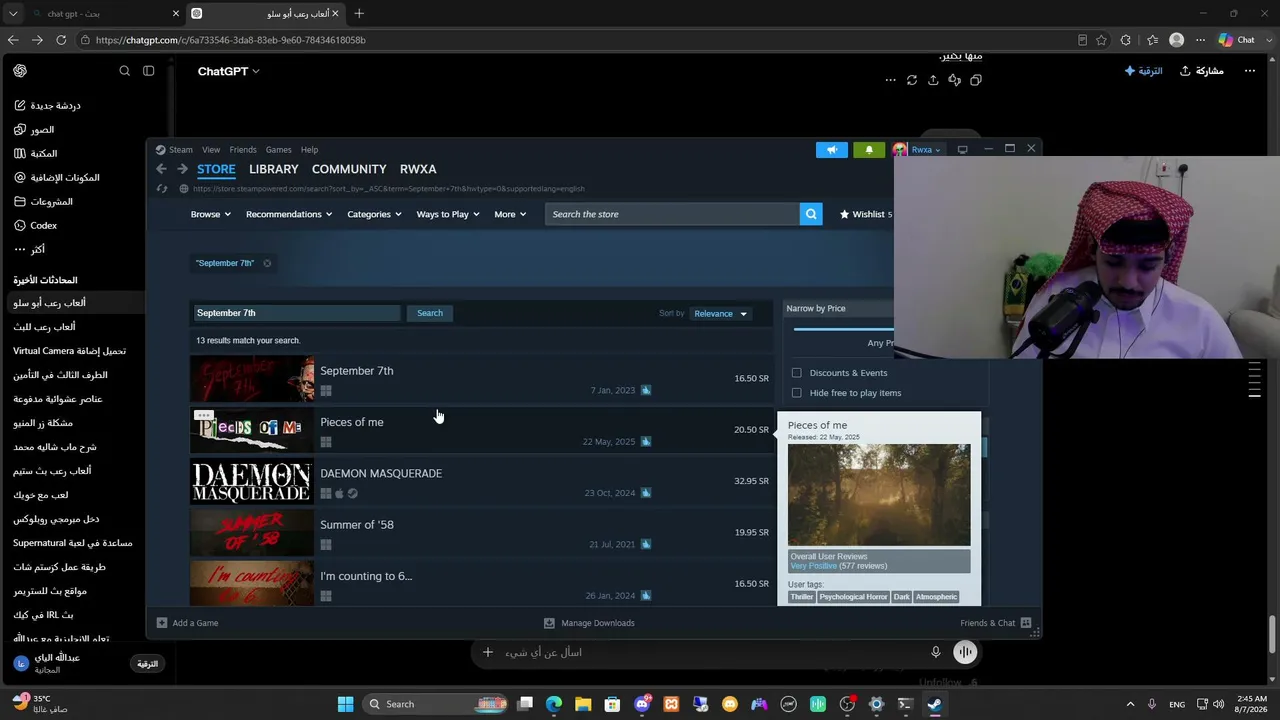Go forward in the Steam client

click(182, 169)
